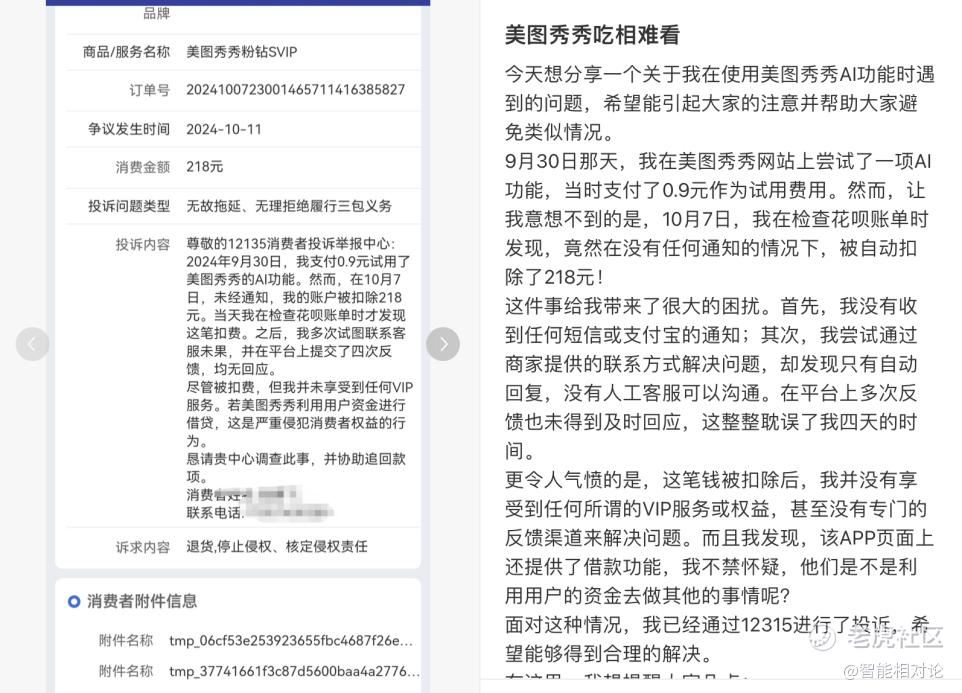
Task: Select complaint type 无故拖延、无理拒绝履行三包义务
Action: pyautogui.click(x=289, y=206)
